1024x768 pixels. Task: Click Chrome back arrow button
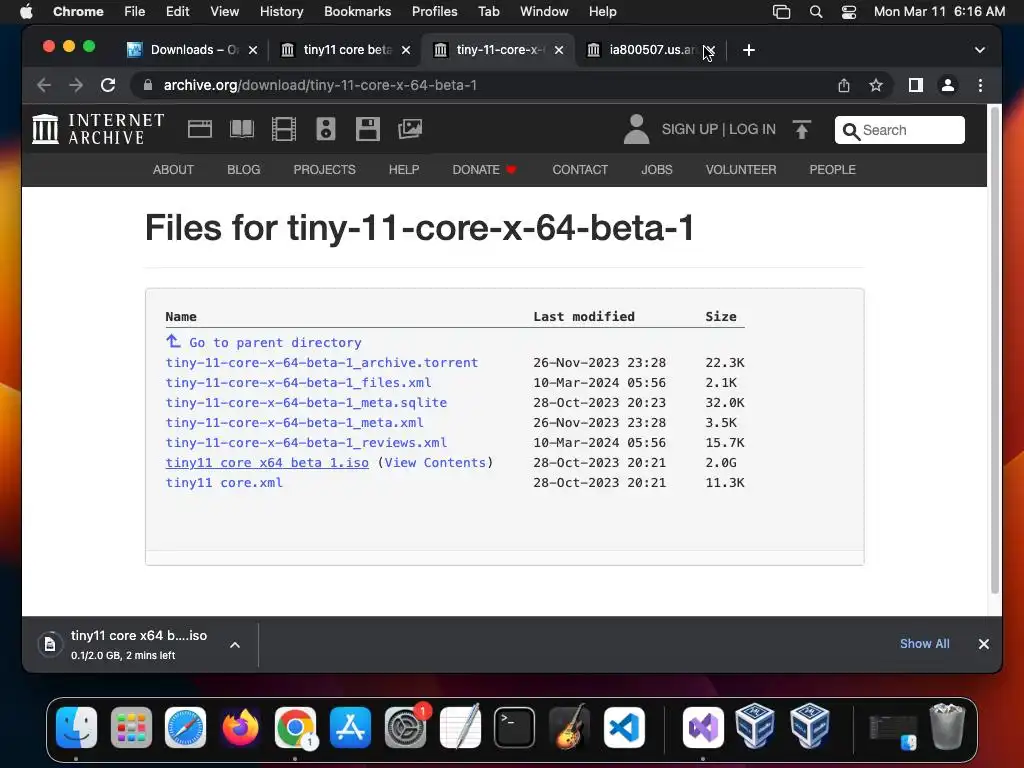coord(44,85)
